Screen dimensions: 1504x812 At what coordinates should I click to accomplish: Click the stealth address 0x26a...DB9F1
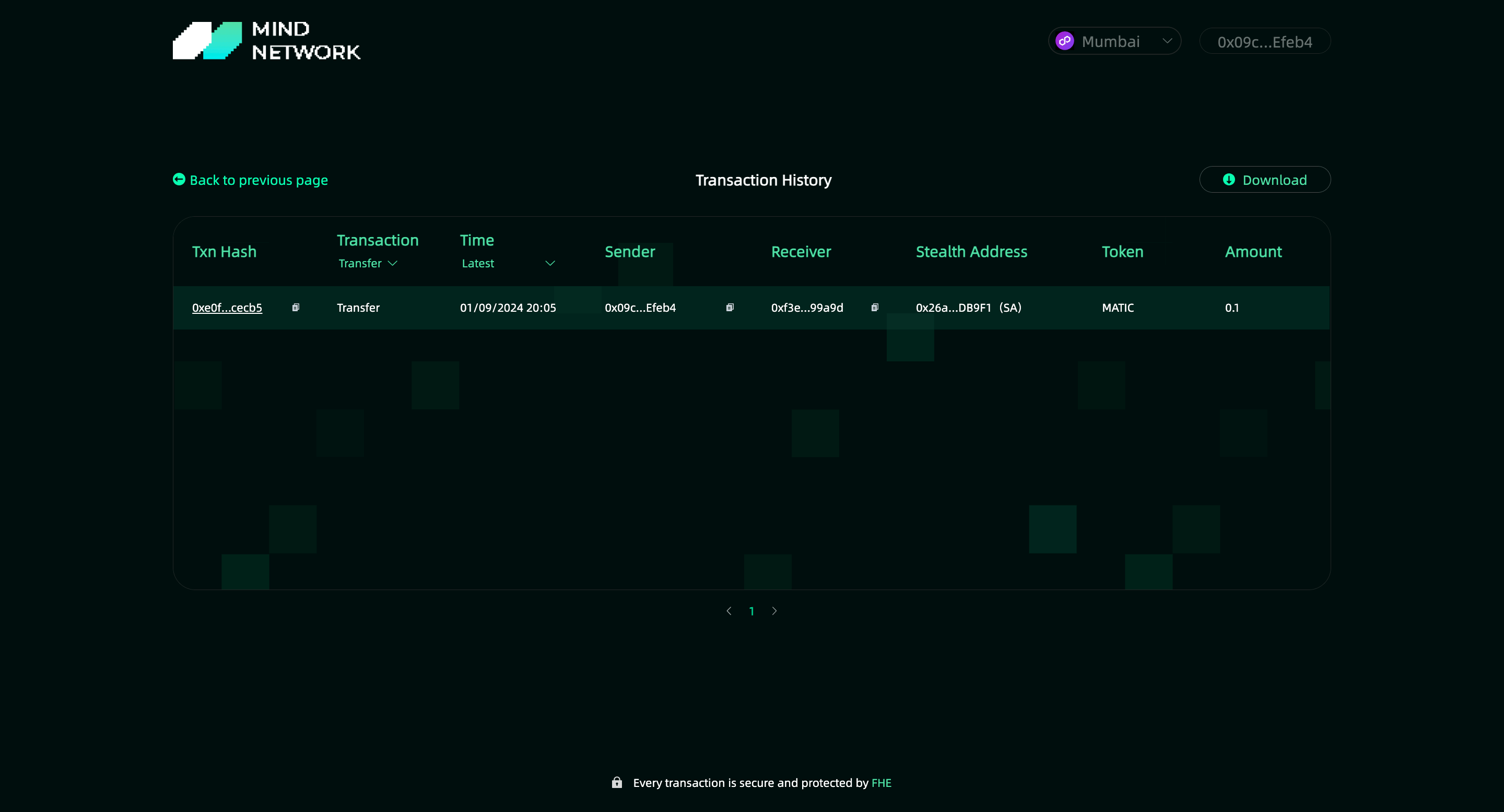tap(953, 308)
